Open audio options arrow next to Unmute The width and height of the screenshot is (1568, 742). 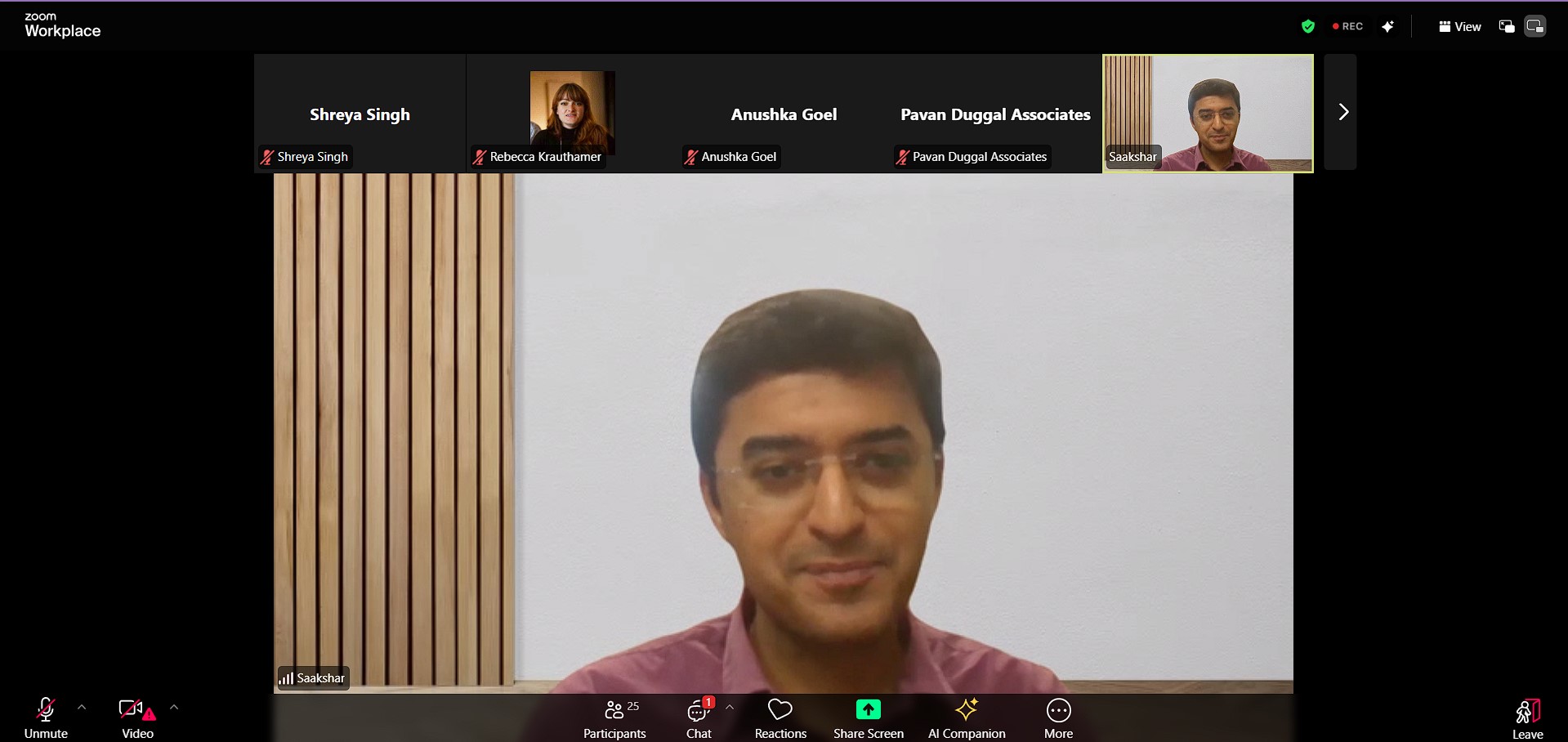pos(82,708)
